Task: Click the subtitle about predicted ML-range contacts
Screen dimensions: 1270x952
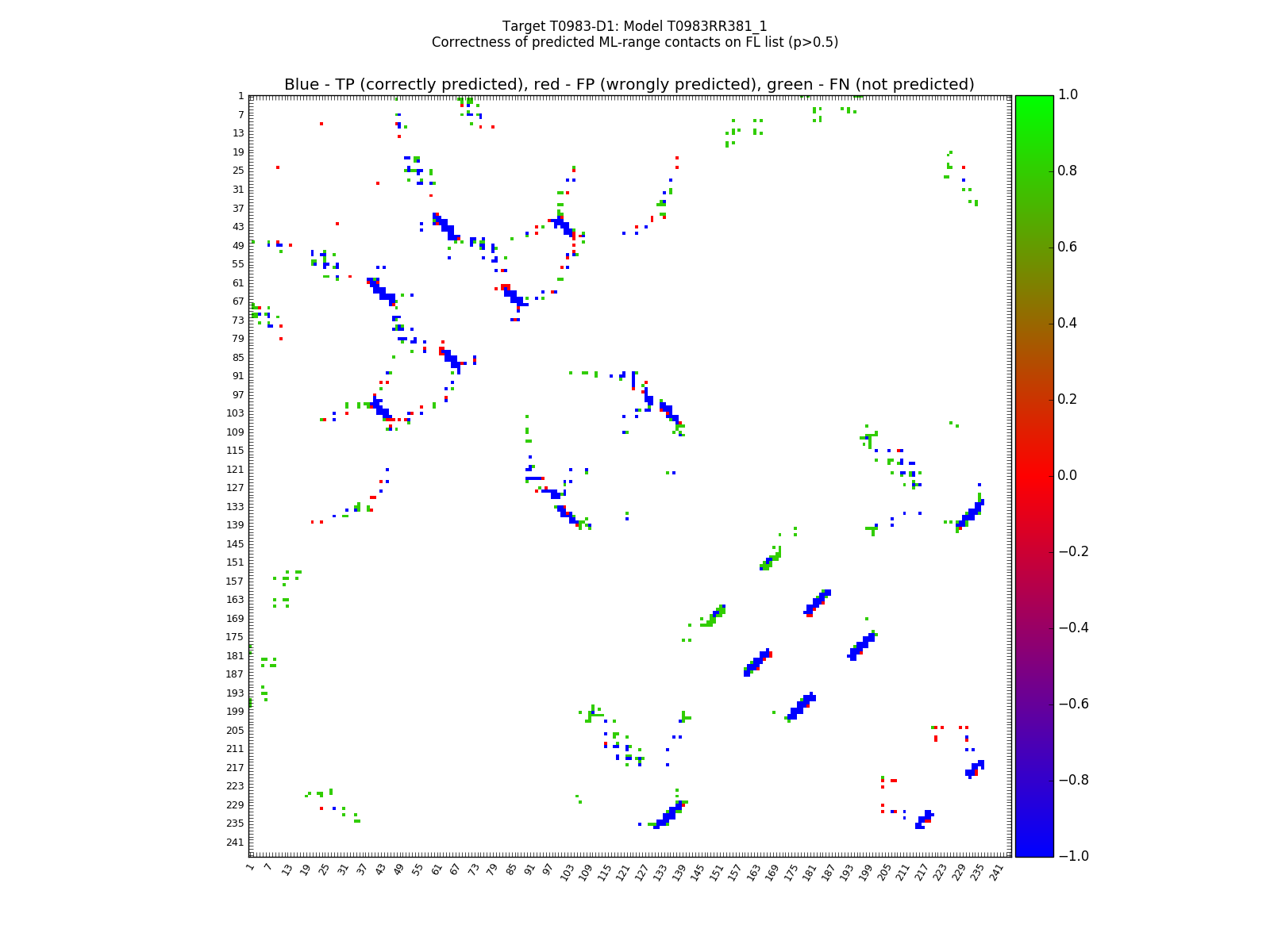Action: click(x=634, y=42)
